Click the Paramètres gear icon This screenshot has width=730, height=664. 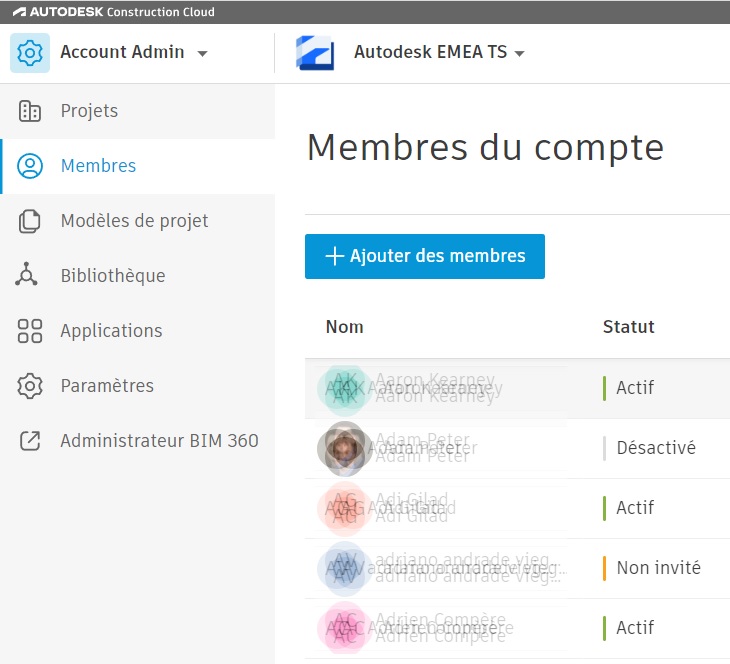tap(30, 386)
